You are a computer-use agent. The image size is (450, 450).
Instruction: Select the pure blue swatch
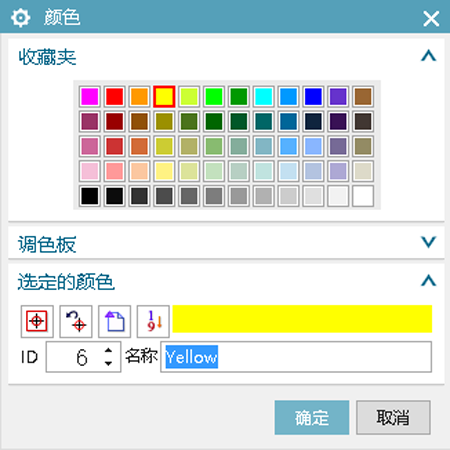pos(313,97)
